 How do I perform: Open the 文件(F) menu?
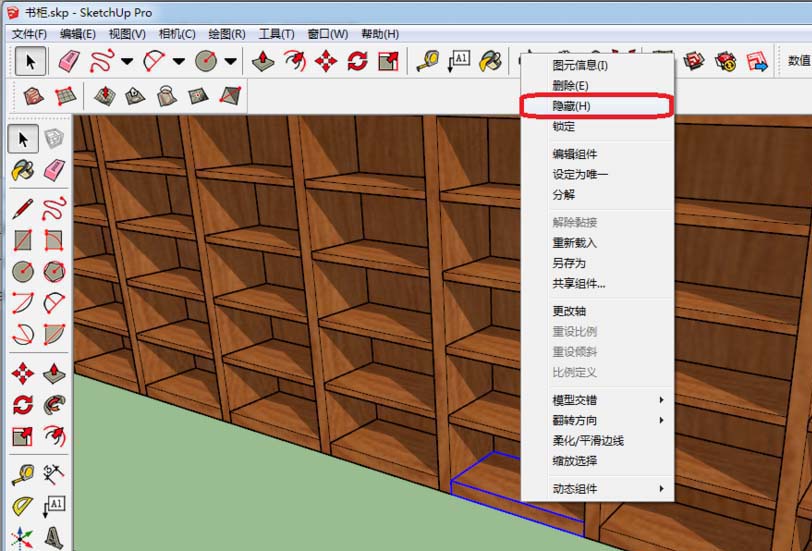click(29, 34)
